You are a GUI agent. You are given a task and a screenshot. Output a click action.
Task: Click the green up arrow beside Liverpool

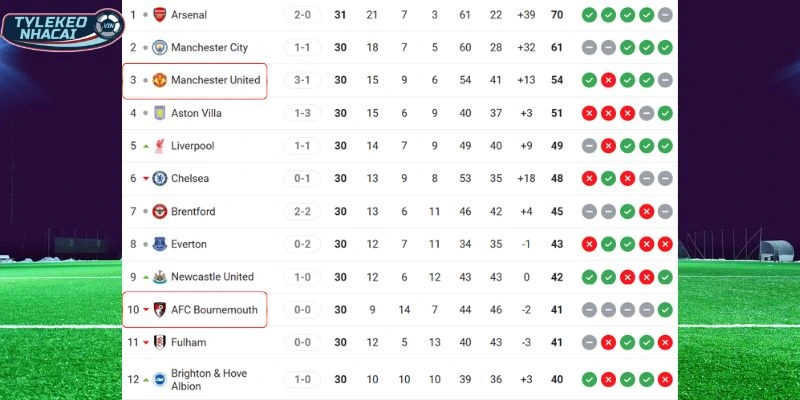pos(146,146)
